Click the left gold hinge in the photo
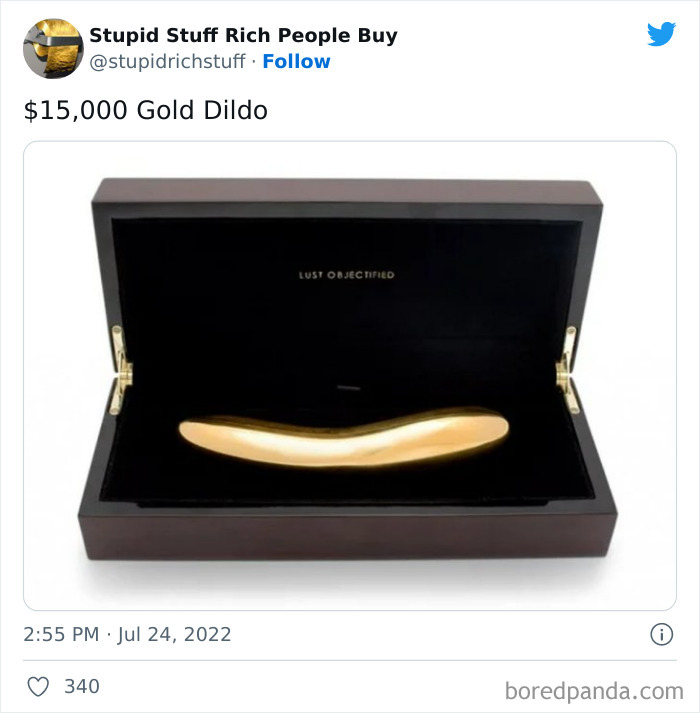 coord(121,370)
